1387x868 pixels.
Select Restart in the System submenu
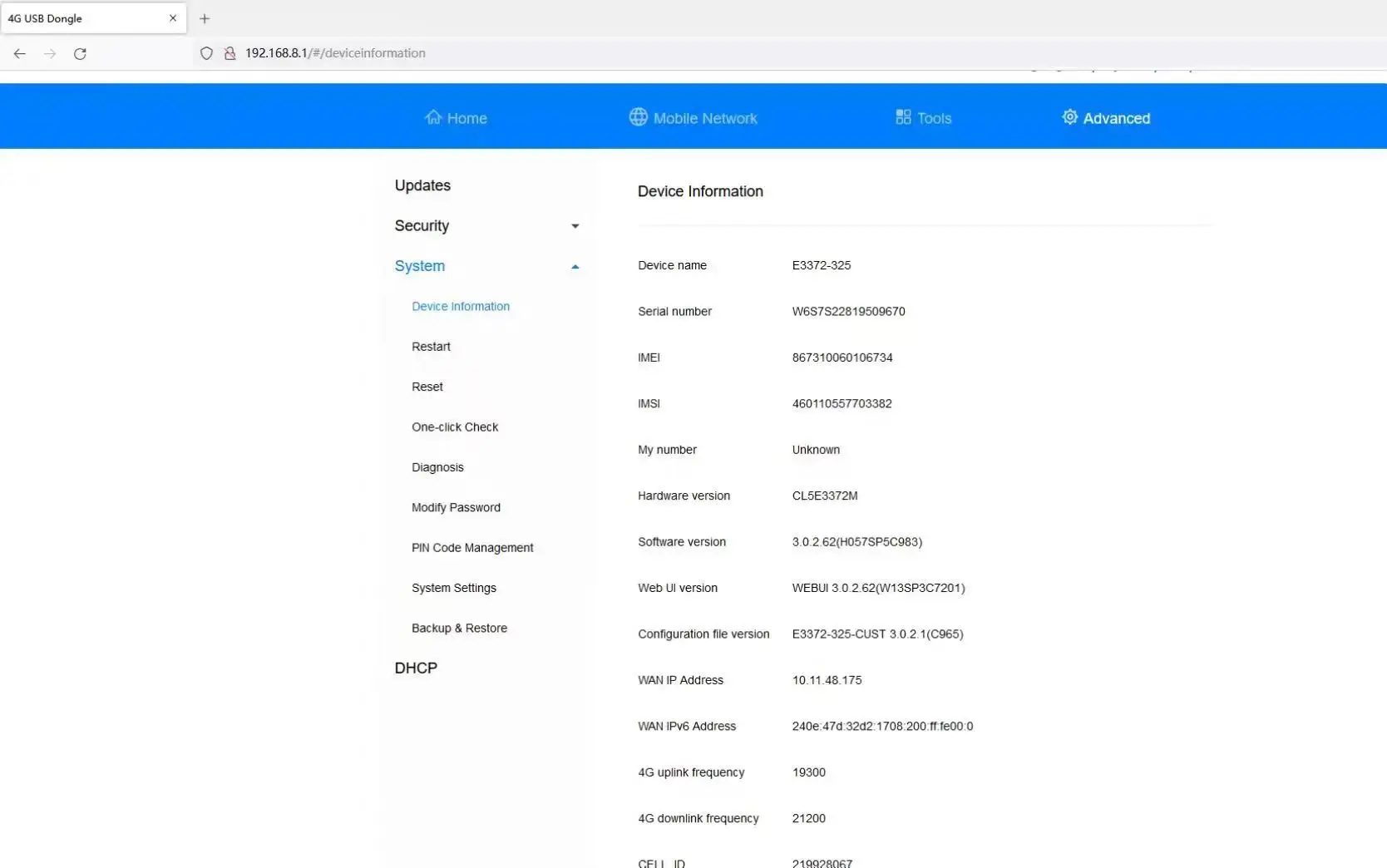click(x=431, y=347)
